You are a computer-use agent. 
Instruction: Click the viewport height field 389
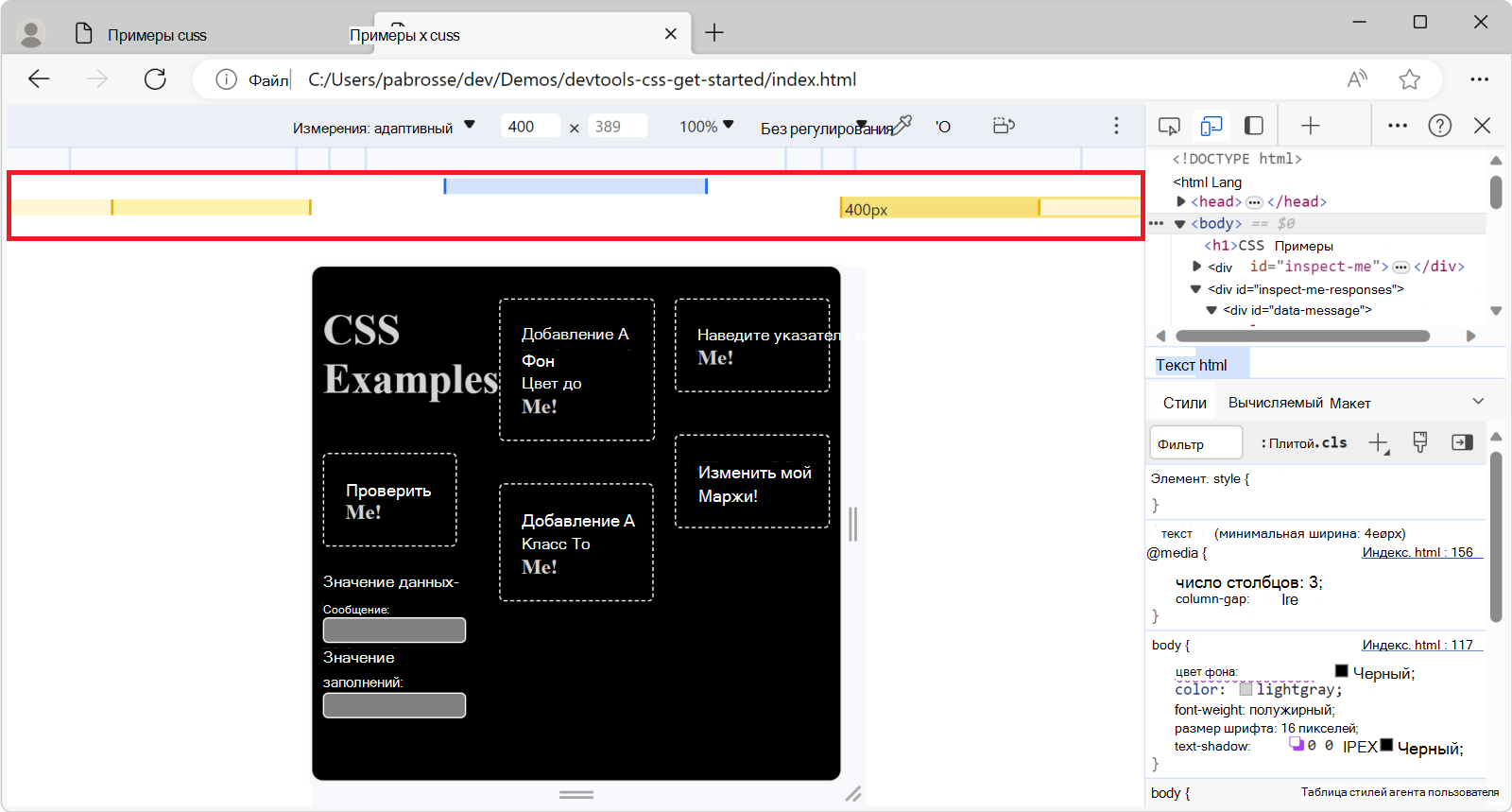[617, 127]
